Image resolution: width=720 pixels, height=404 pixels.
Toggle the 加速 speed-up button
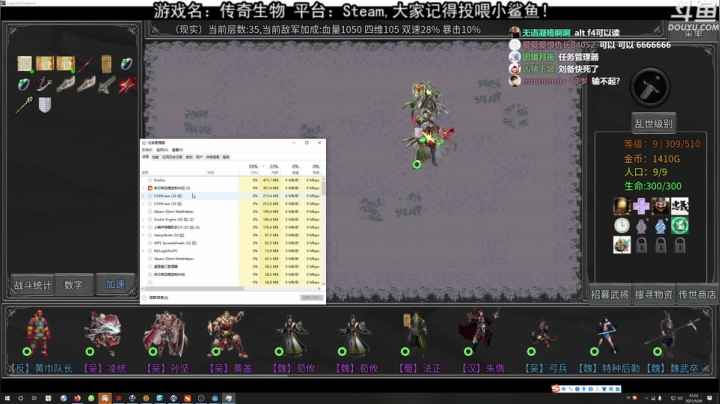[115, 285]
